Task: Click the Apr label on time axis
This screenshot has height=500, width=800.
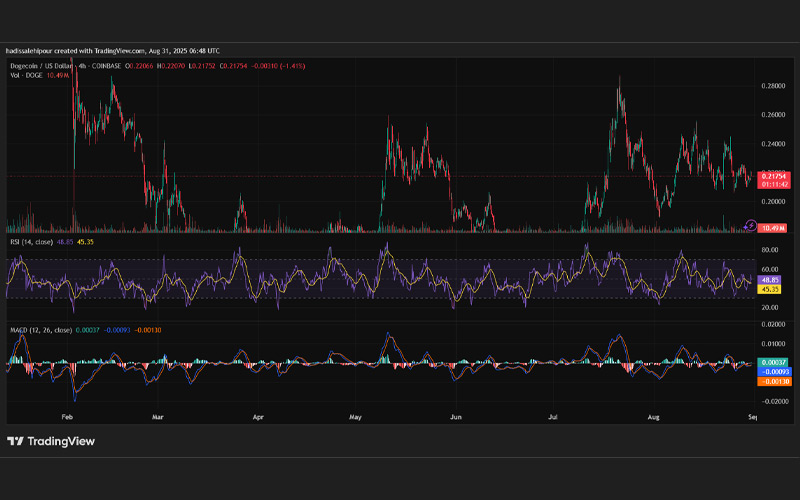Action: point(258,417)
